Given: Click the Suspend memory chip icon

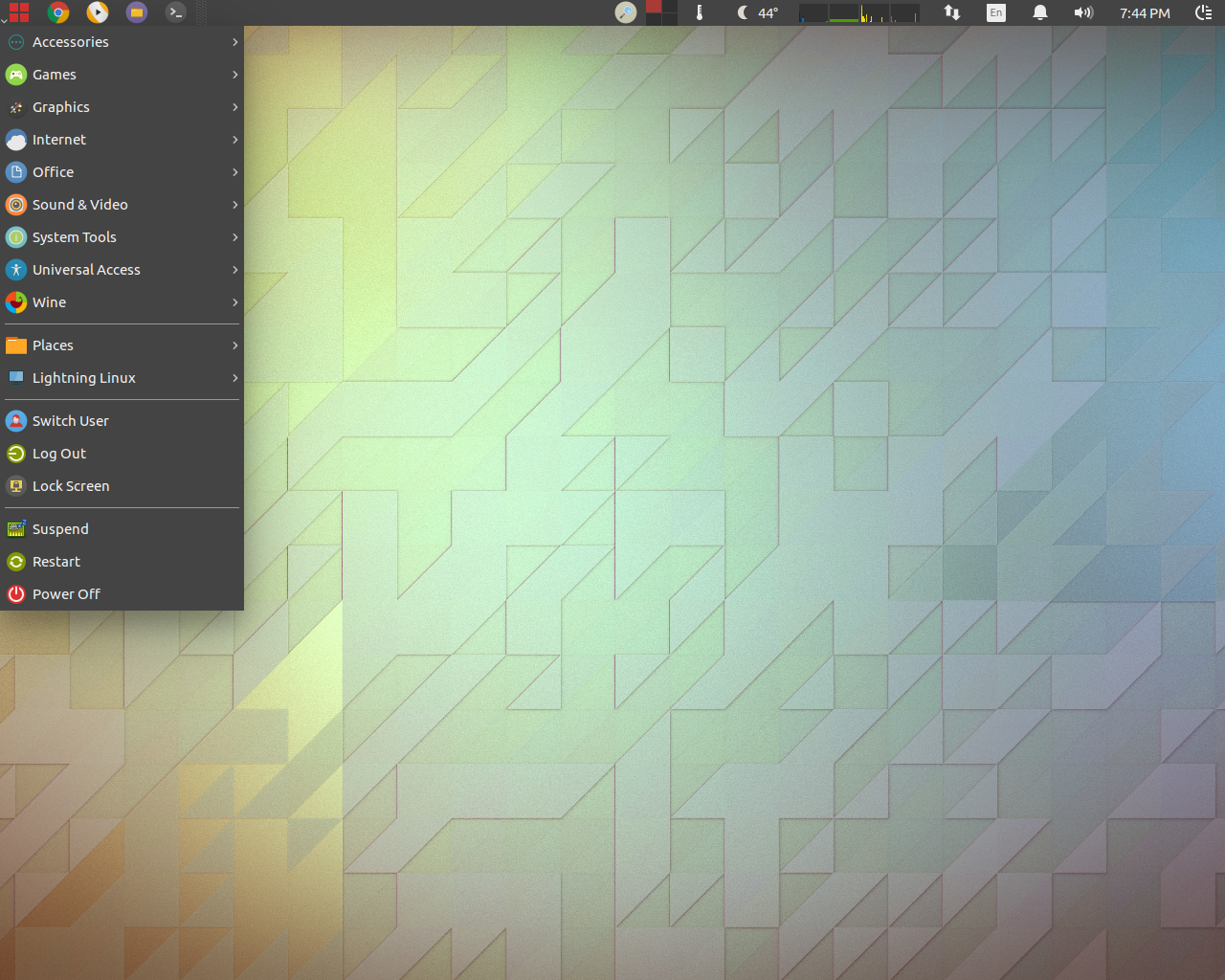Looking at the screenshot, I should point(16,529).
